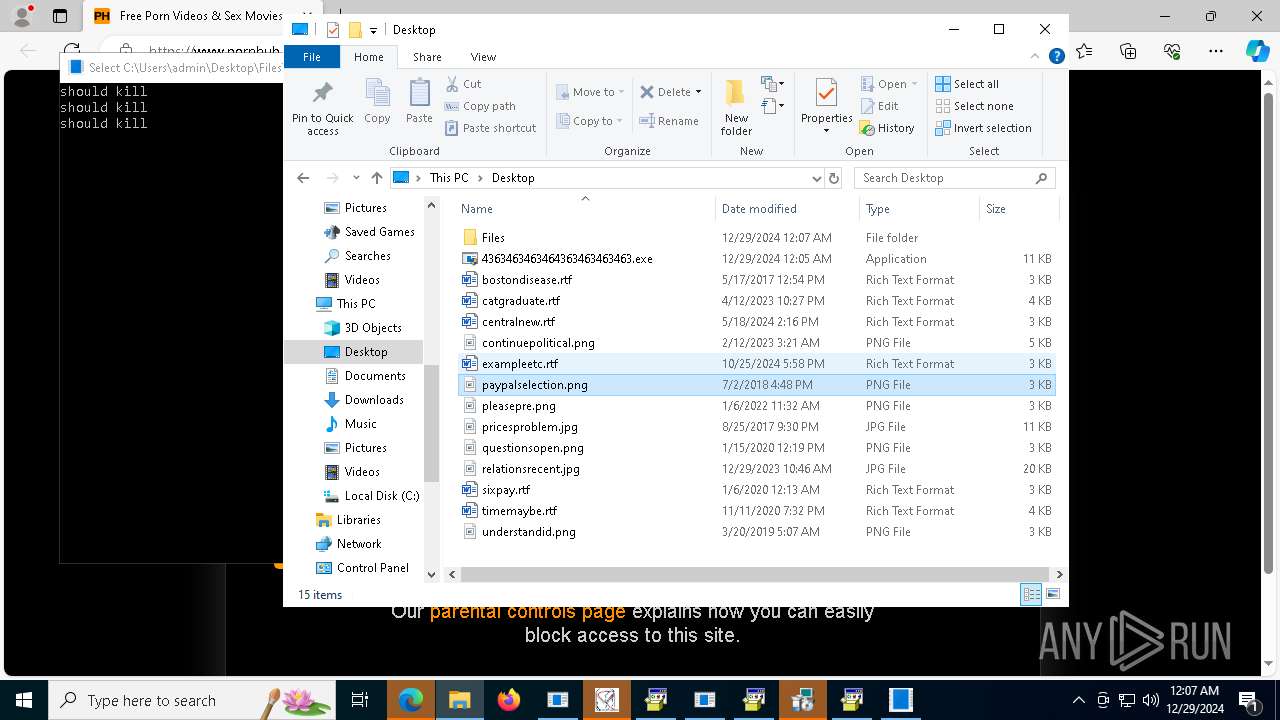Click the Copy ribbon icon
Screen dimensions: 1280x720
pos(377,102)
